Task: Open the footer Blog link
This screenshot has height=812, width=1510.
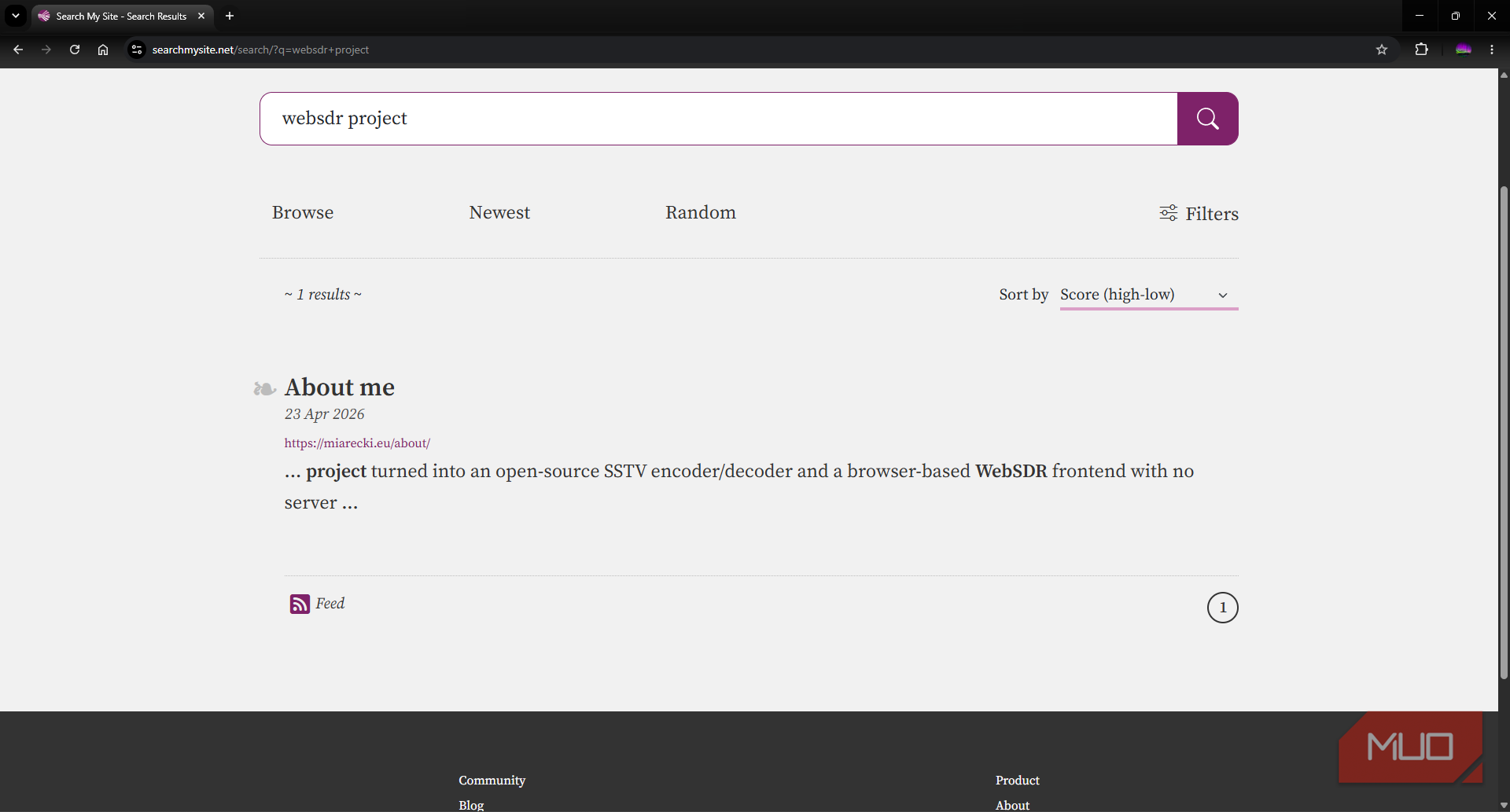Action: pos(471,805)
